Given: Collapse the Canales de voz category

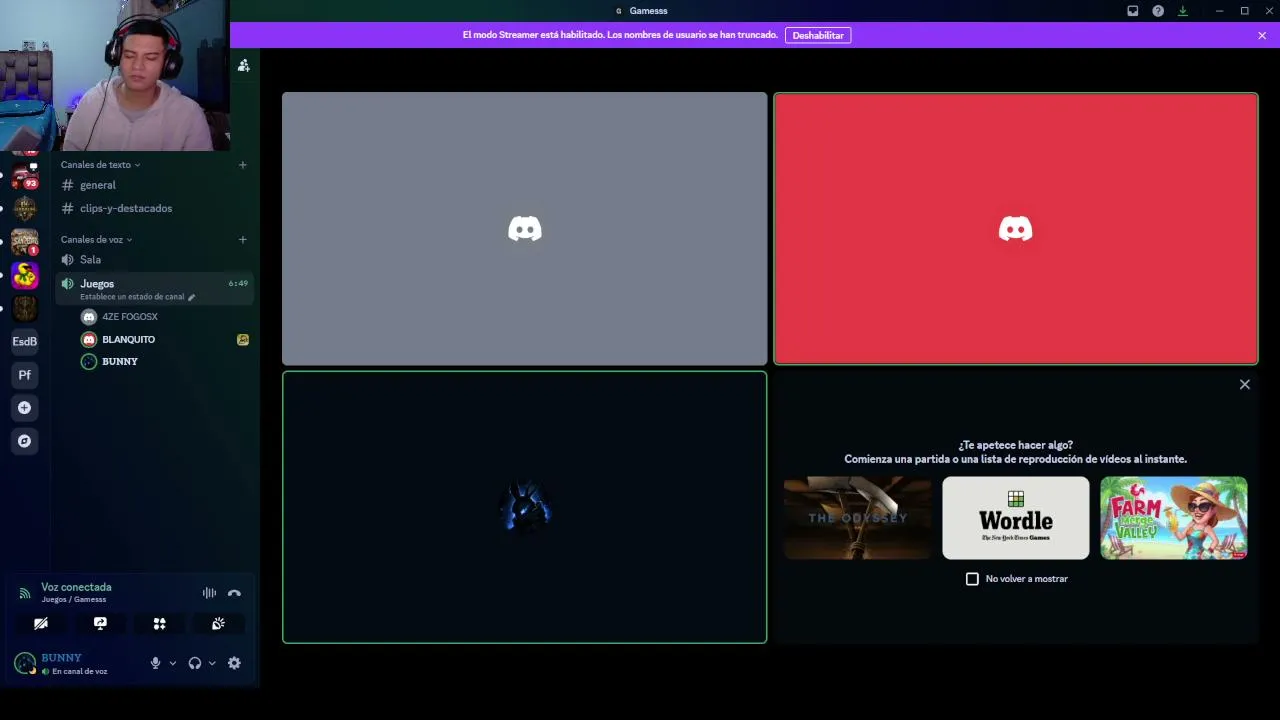Looking at the screenshot, I should (96, 240).
